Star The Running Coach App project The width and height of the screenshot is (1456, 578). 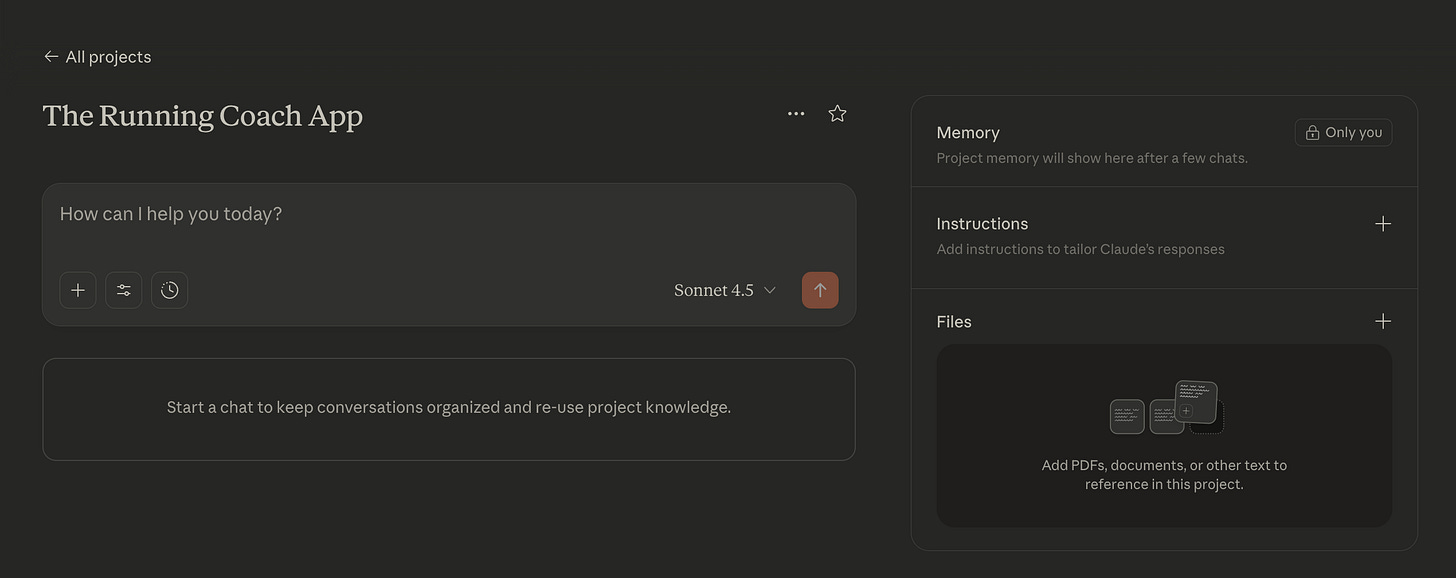pos(838,114)
